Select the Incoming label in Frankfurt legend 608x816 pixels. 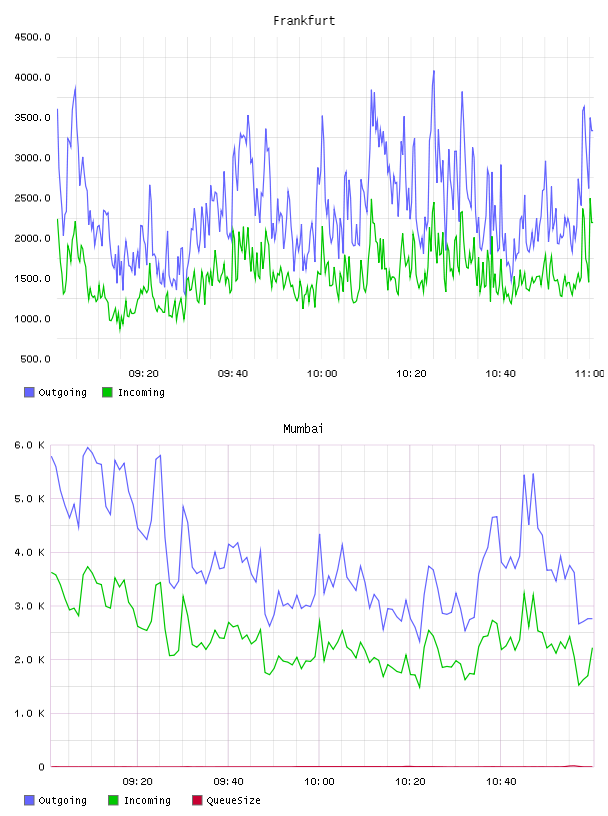click(x=141, y=392)
